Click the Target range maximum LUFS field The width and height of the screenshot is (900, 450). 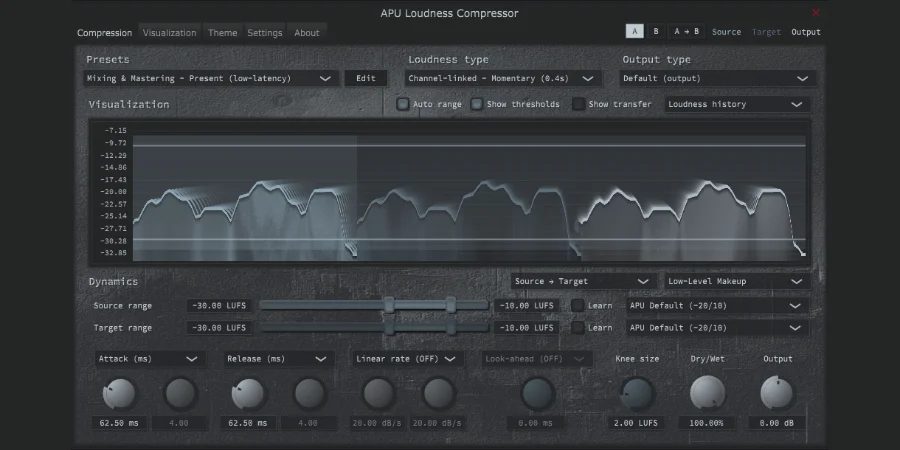click(526, 328)
